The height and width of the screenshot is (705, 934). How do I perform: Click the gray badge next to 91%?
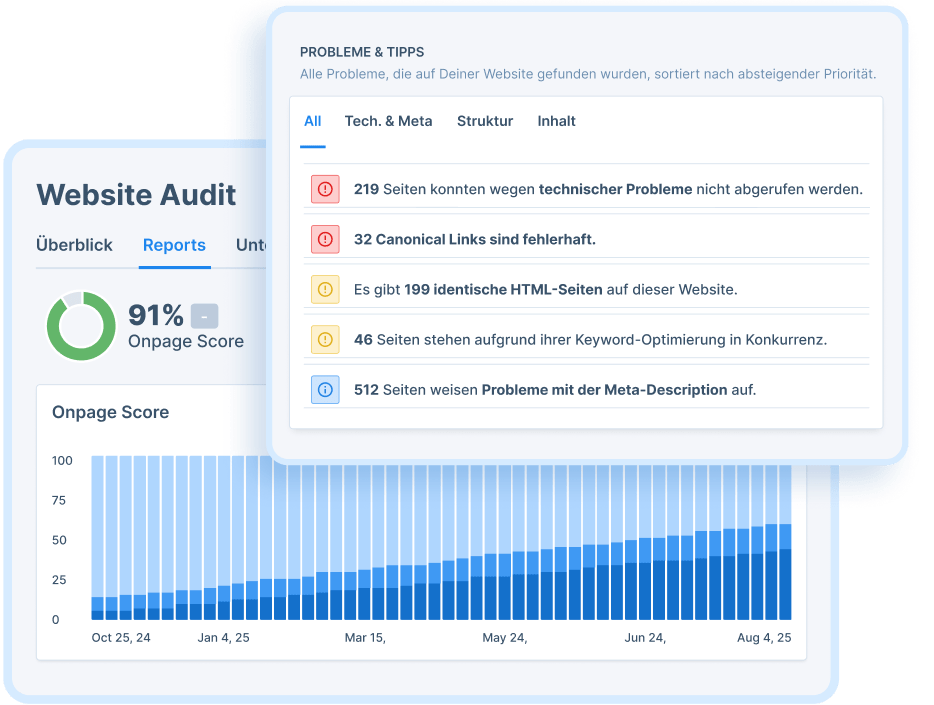pyautogui.click(x=204, y=315)
